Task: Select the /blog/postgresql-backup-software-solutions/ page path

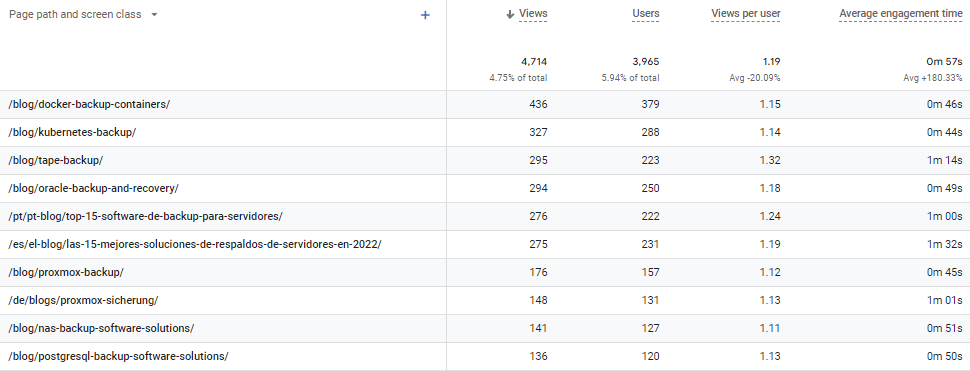Action: 118,356
